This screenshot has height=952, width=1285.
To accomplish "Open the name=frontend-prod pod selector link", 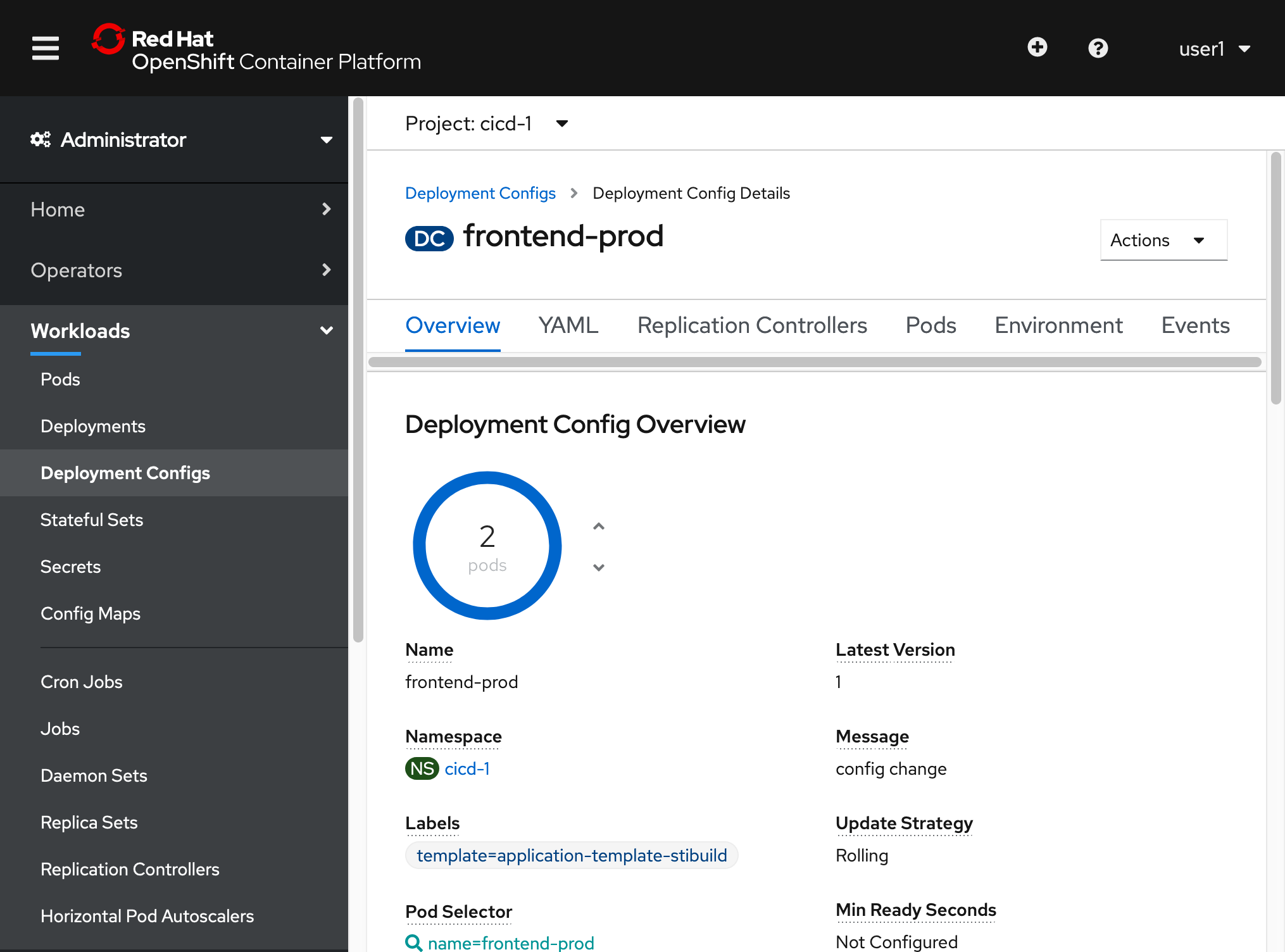I will pos(511,943).
